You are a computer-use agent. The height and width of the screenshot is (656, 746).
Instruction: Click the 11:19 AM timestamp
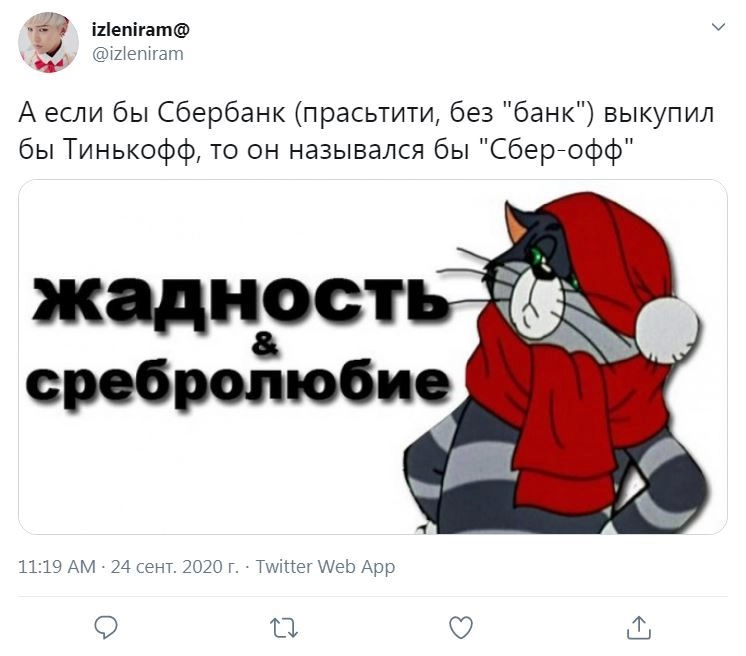[57, 567]
